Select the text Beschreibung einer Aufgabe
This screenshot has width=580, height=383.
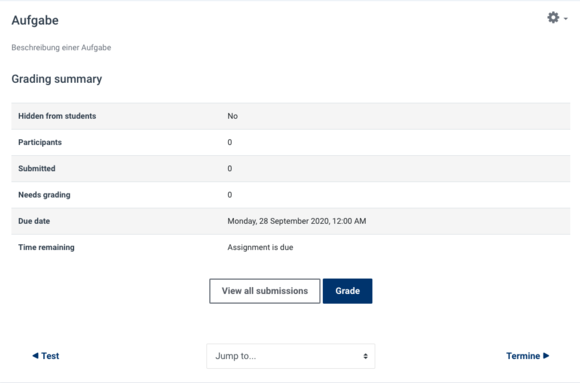[61, 47]
